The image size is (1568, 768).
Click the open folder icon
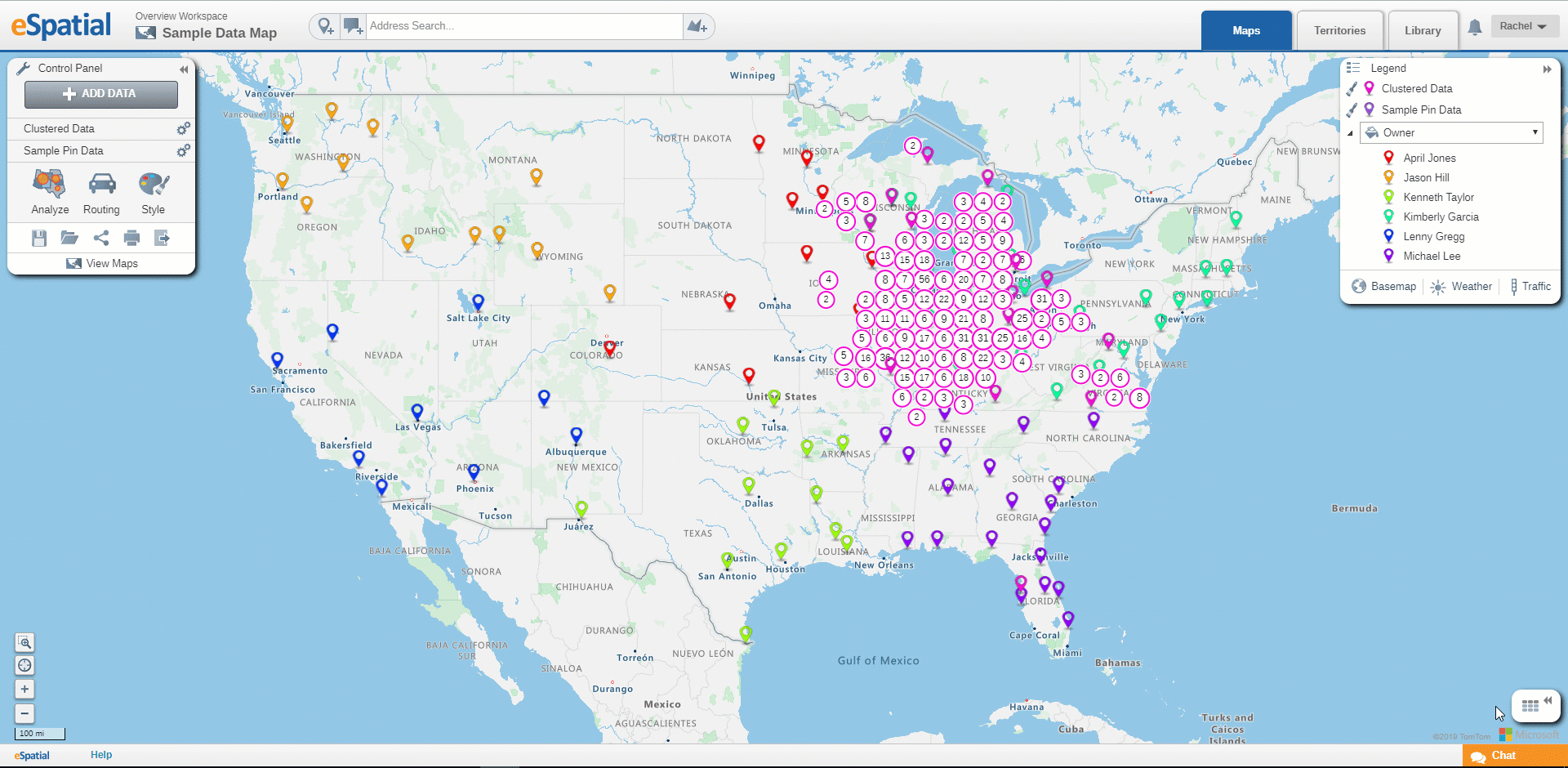pyautogui.click(x=69, y=238)
